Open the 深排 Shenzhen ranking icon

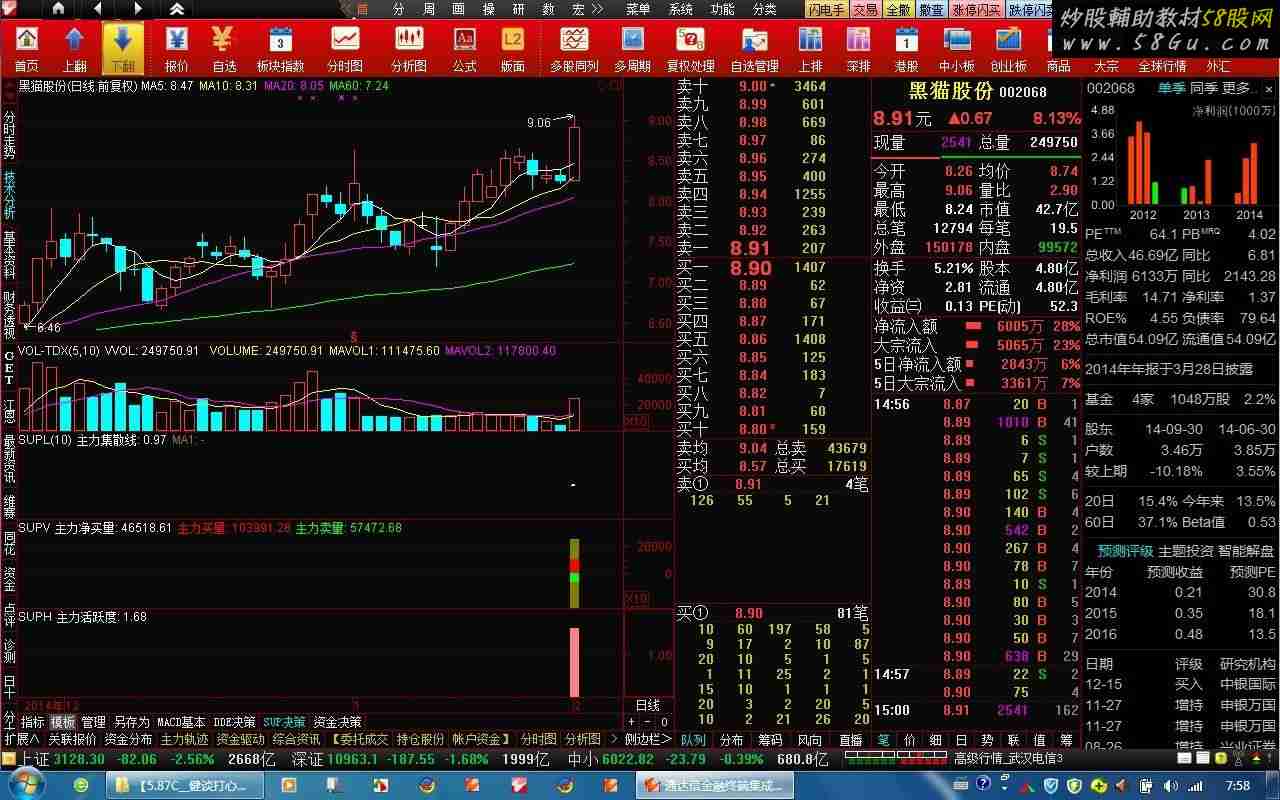tap(858, 48)
